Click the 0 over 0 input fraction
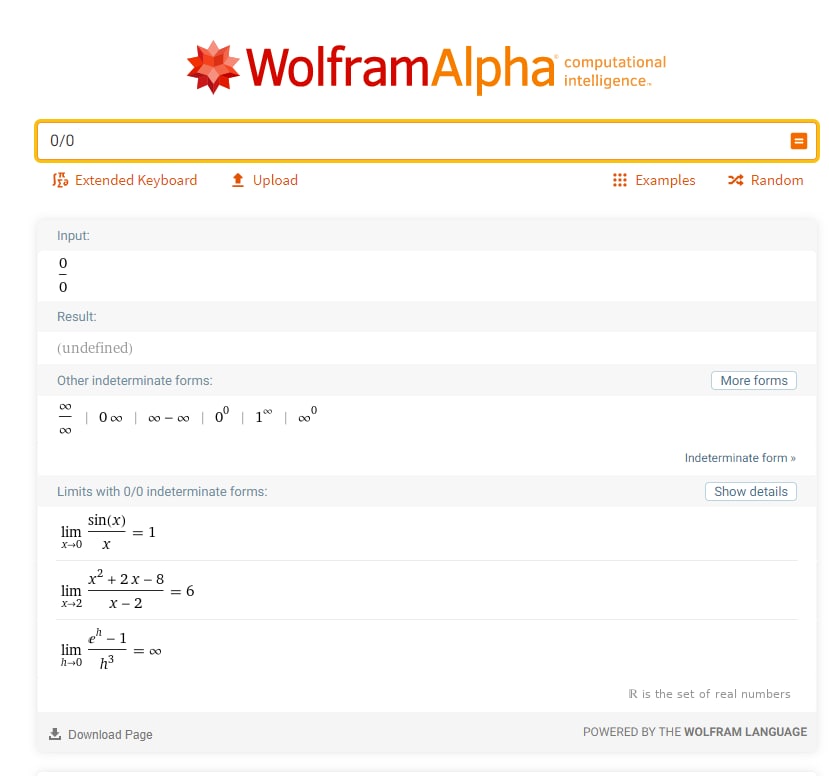Image resolution: width=829 pixels, height=776 pixels. pos(63,275)
